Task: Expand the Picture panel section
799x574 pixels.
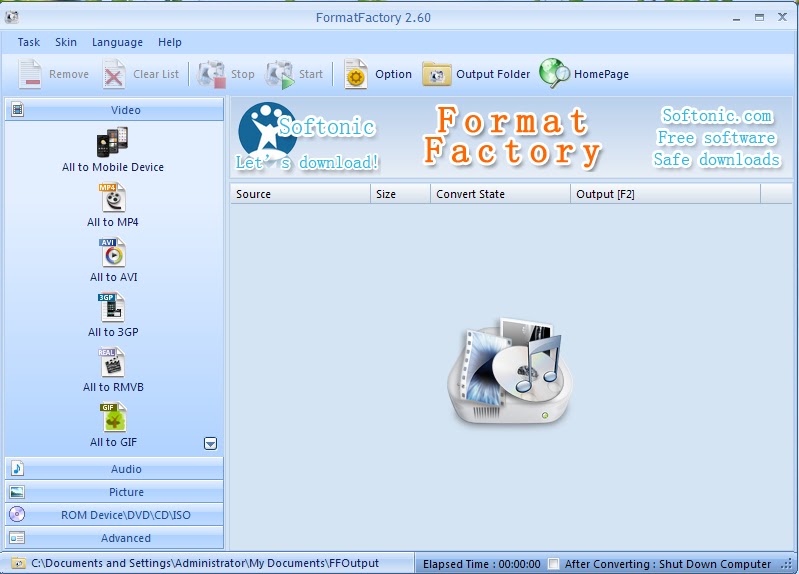Action: pos(114,492)
